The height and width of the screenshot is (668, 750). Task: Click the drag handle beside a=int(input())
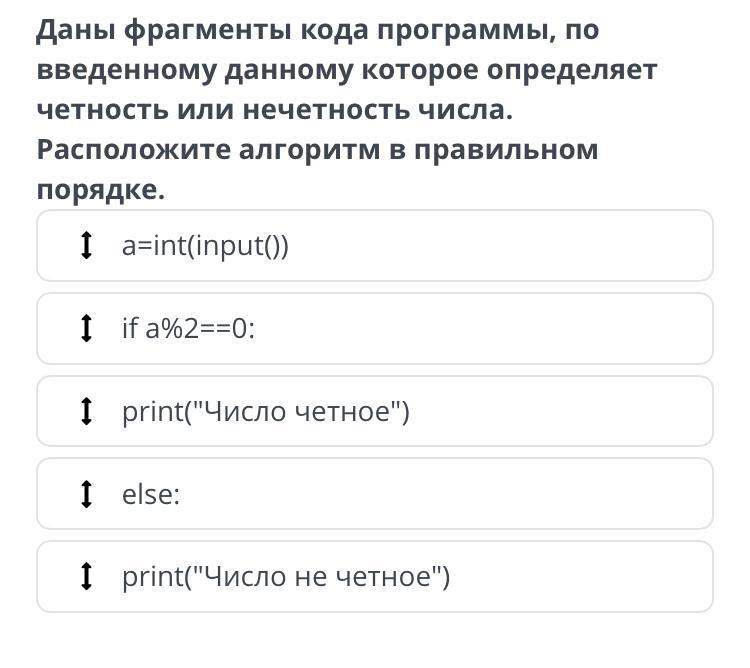pos(87,245)
